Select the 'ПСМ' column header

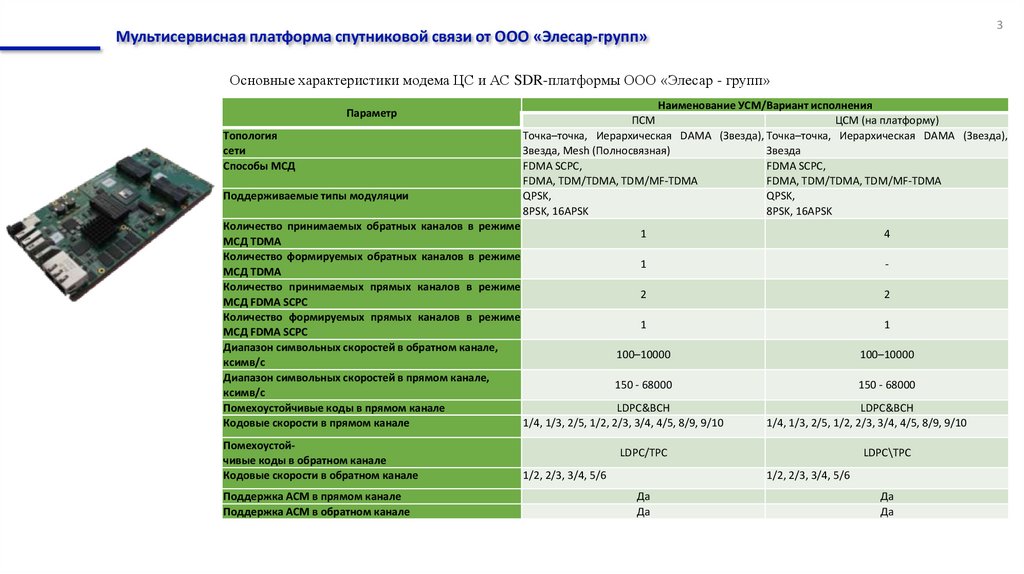click(643, 120)
